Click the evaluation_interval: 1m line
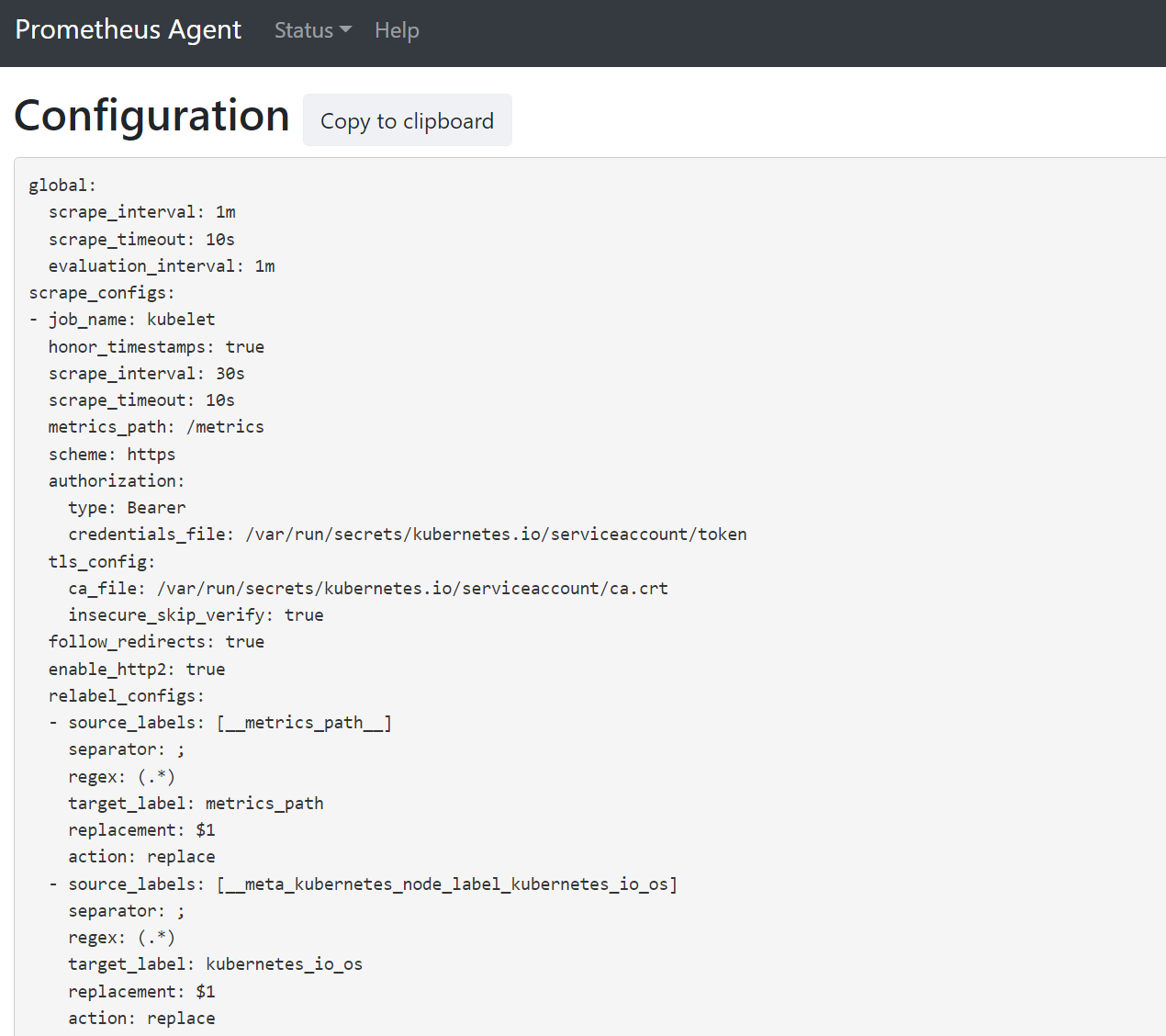 pos(162,266)
